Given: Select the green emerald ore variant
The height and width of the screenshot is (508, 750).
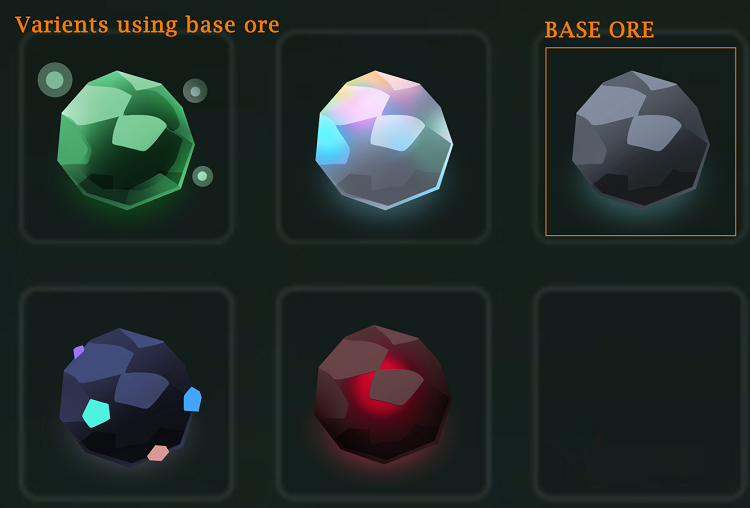Looking at the screenshot, I should pos(126,140).
